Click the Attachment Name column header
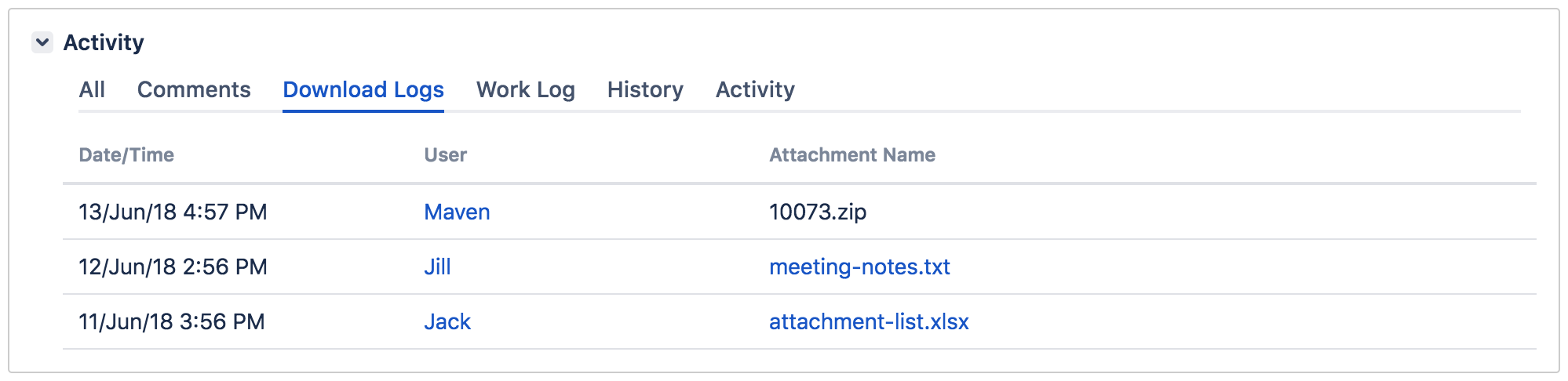 click(x=852, y=155)
